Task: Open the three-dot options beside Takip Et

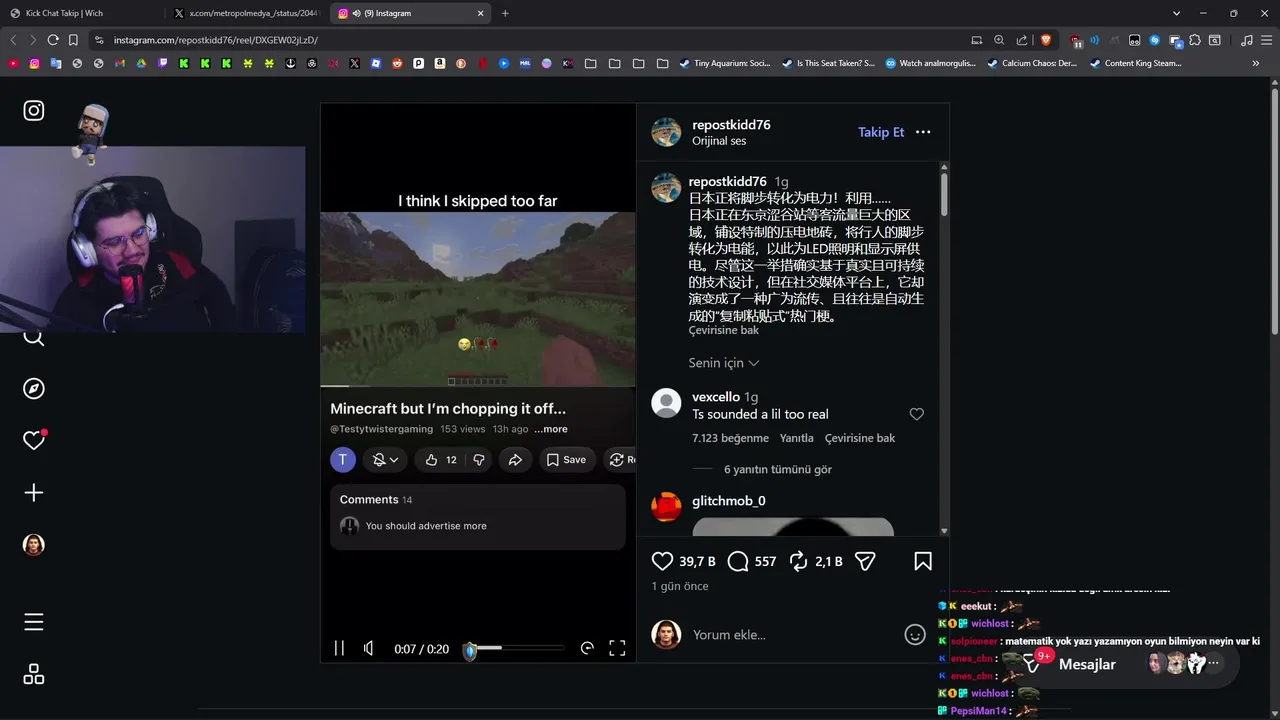Action: (923, 132)
